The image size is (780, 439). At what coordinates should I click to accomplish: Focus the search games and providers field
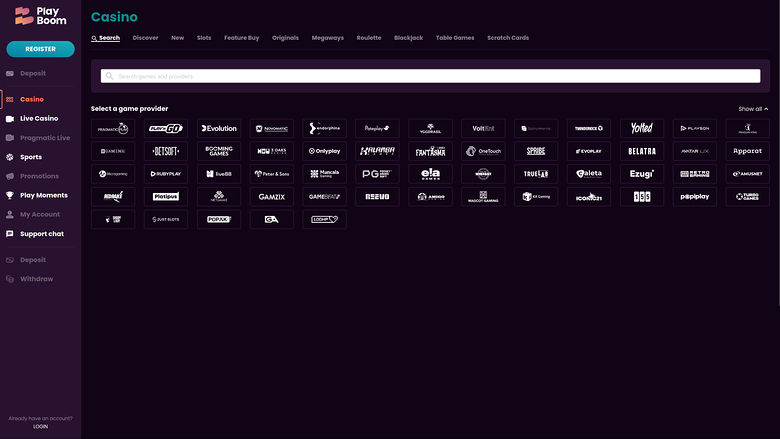pos(430,76)
